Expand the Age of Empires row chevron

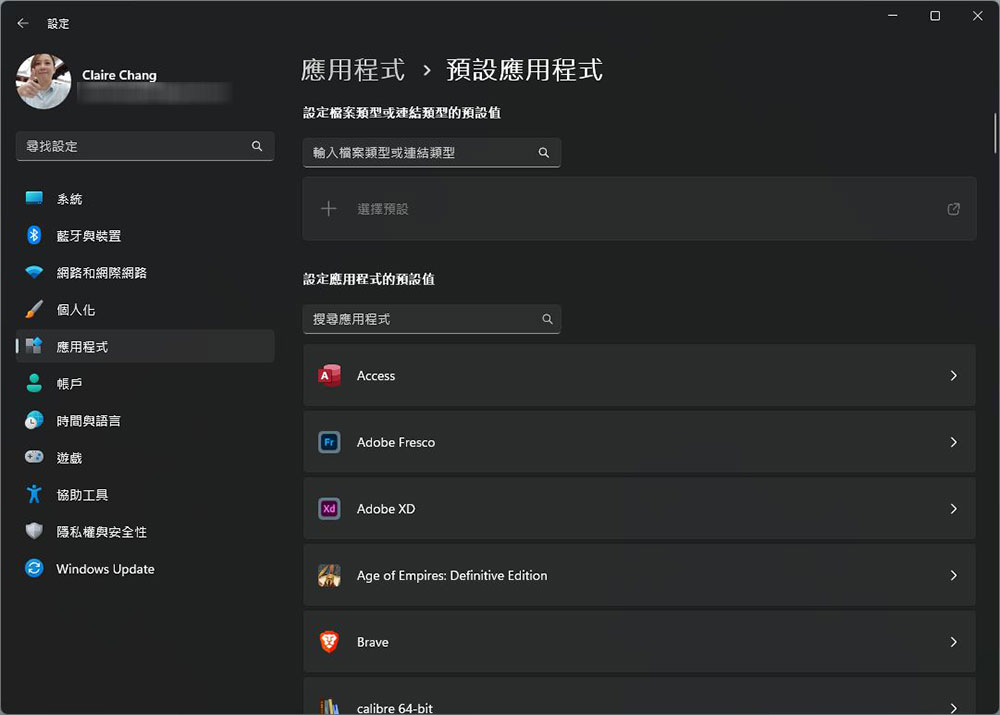pos(953,575)
